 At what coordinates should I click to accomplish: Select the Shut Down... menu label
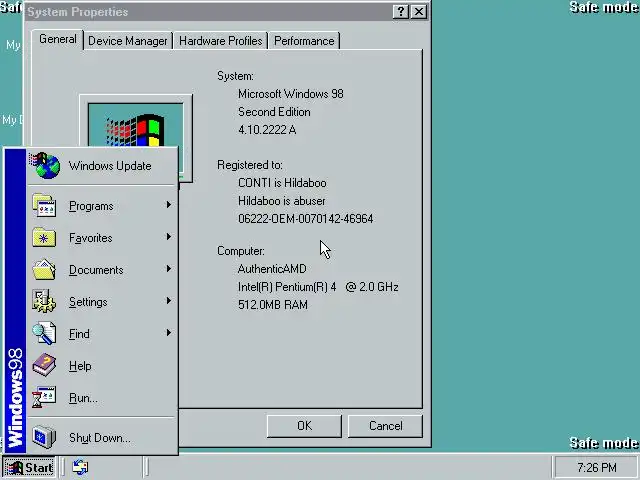click(100, 438)
